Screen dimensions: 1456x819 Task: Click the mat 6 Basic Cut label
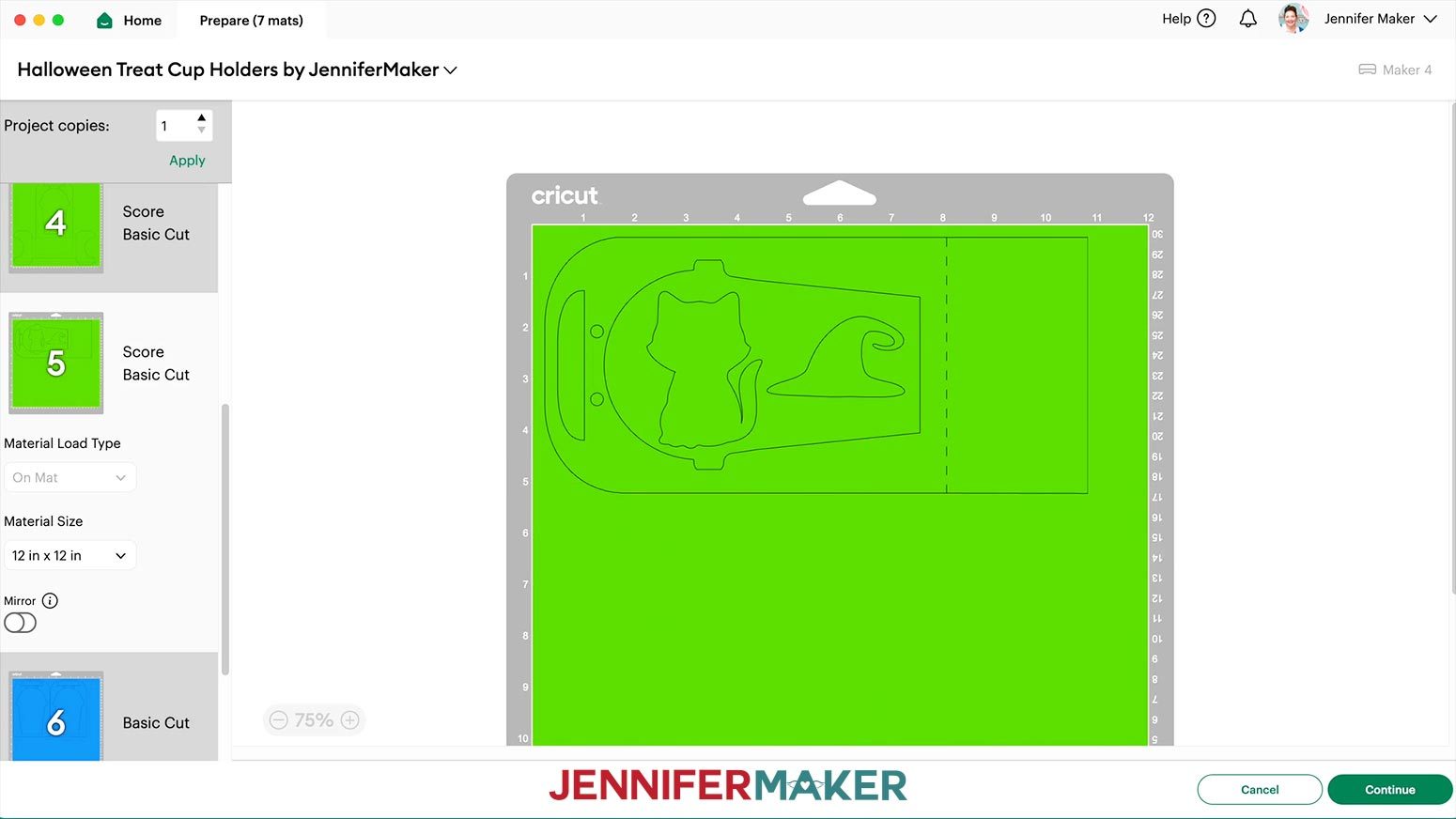pyautogui.click(x=156, y=722)
